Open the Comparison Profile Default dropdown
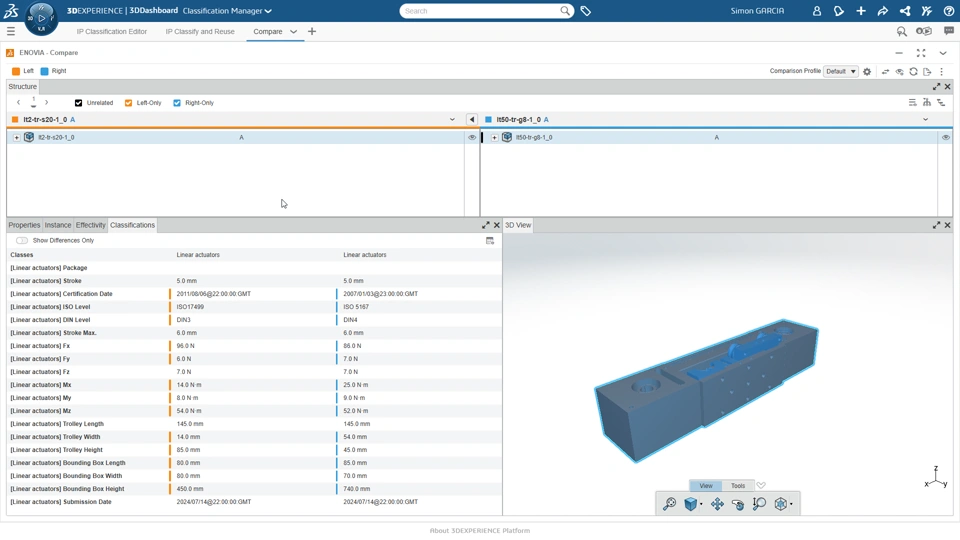The height and width of the screenshot is (540, 960). tap(841, 72)
